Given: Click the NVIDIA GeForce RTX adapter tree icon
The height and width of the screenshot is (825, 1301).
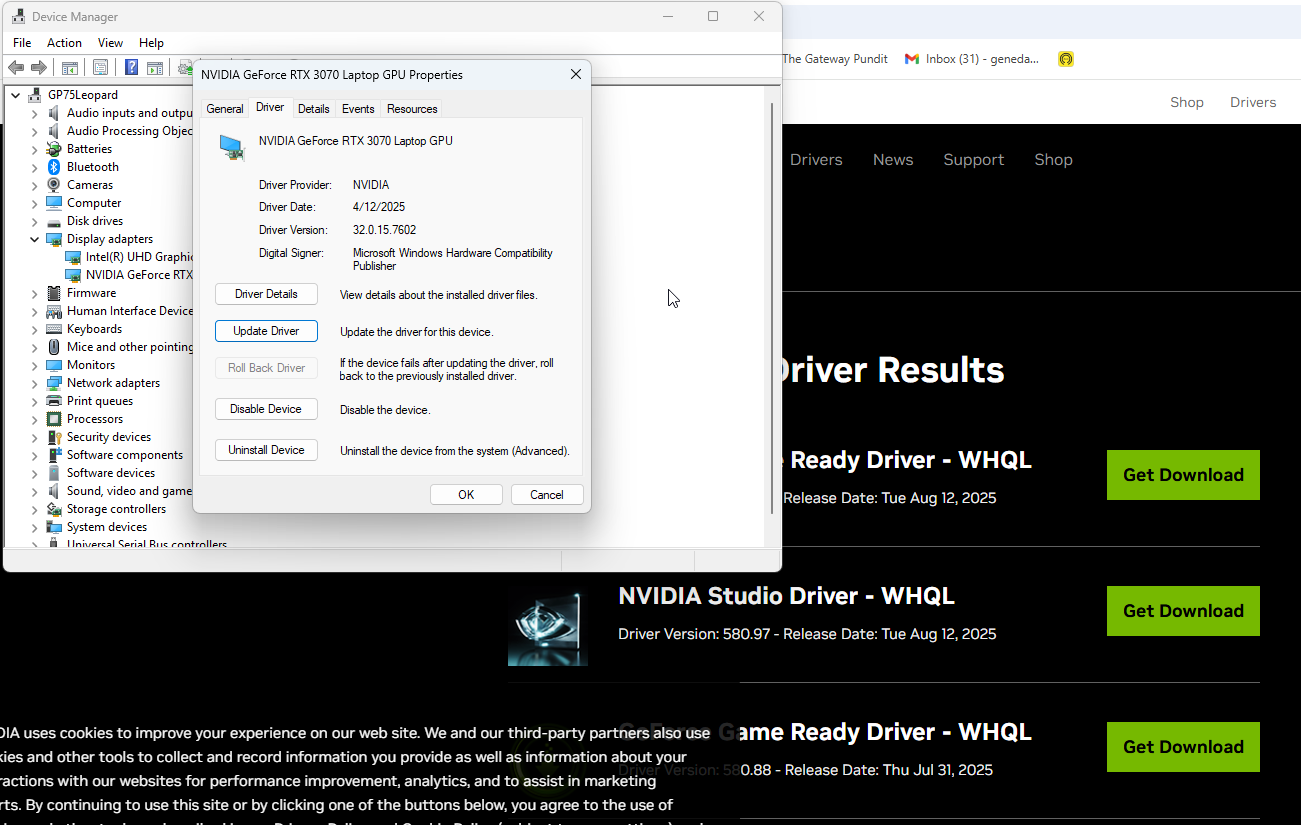Looking at the screenshot, I should 73,275.
